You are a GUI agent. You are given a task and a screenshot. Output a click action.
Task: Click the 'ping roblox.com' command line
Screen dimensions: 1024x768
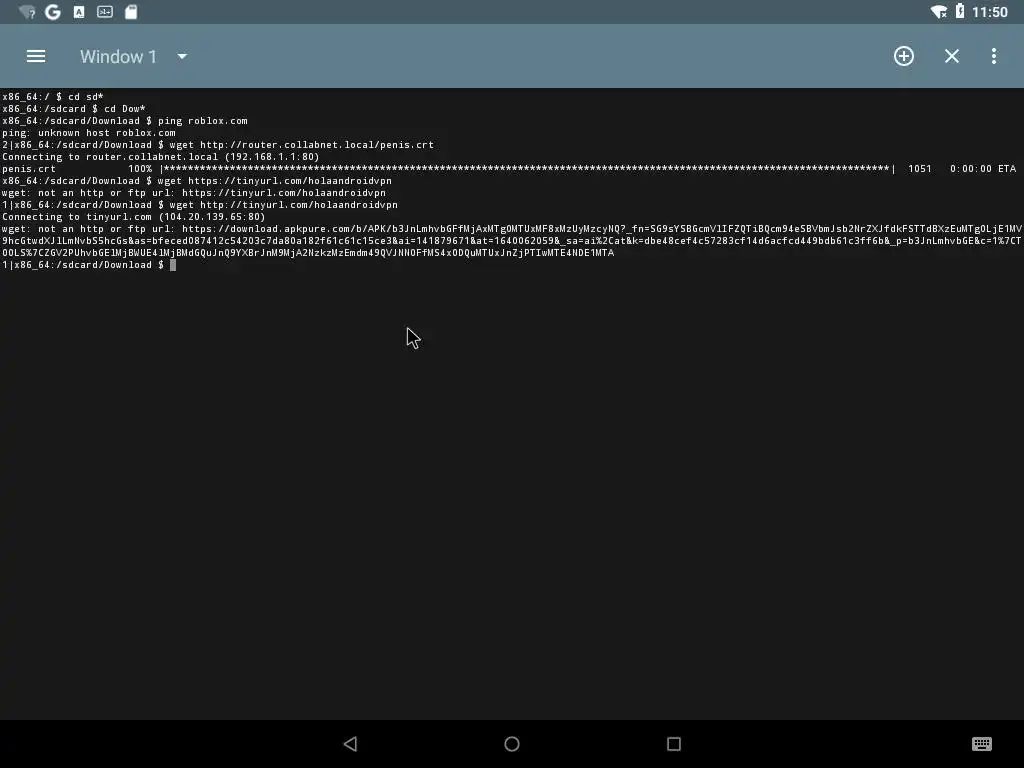pos(125,121)
